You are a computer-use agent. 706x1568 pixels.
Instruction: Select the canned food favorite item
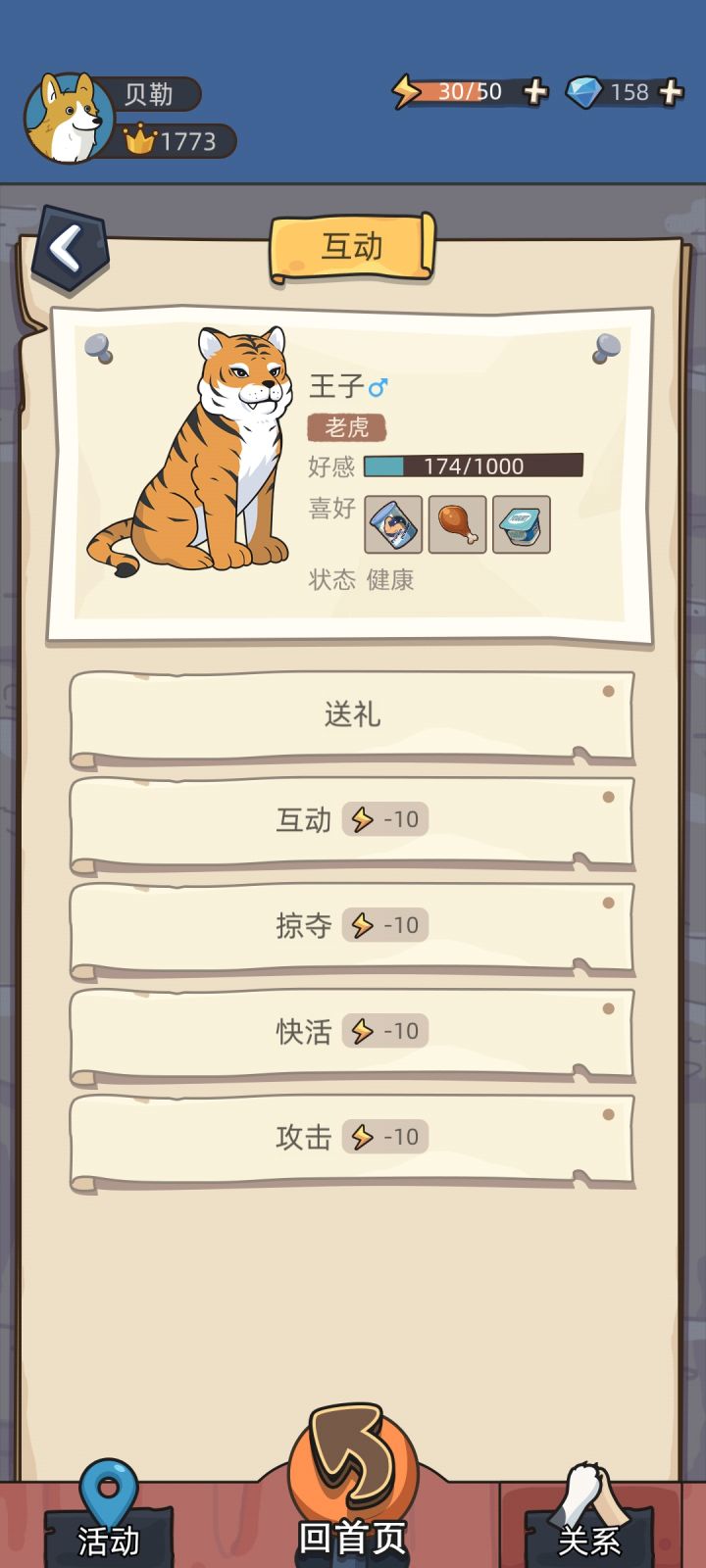[393, 524]
